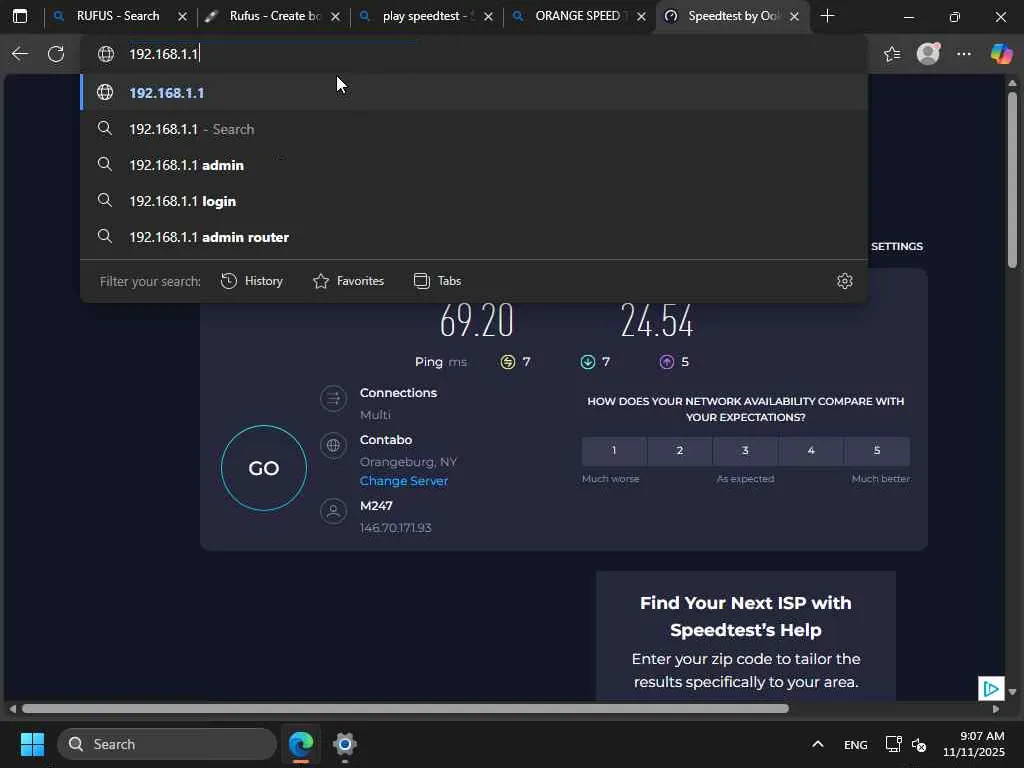Filter search by History
This screenshot has height=768, width=1024.
252,281
